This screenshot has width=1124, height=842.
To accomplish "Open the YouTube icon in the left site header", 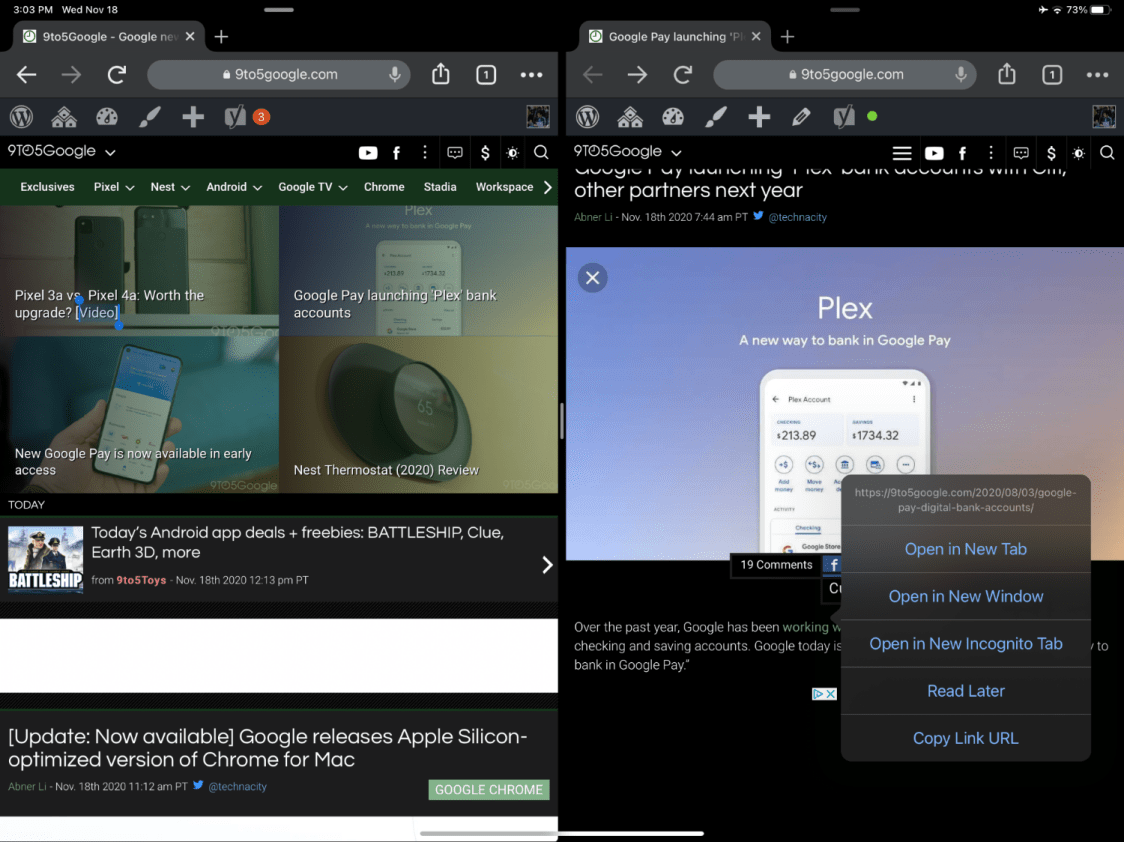I will (x=368, y=153).
